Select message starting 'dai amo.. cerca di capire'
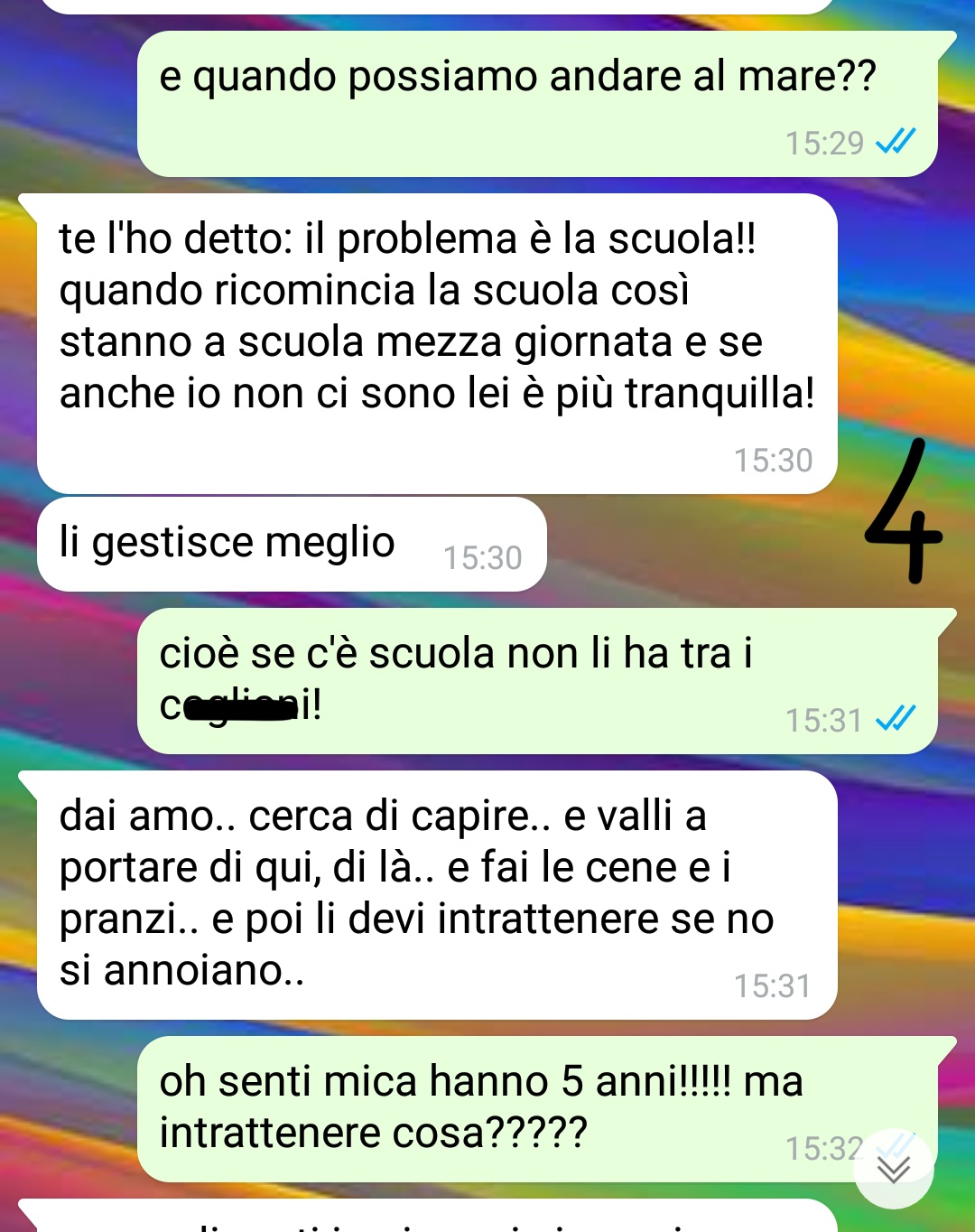Image resolution: width=975 pixels, height=1232 pixels. [437, 895]
